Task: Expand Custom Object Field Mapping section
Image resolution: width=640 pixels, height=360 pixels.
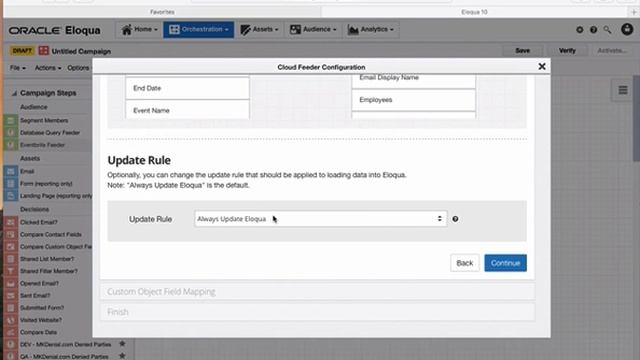Action: point(317,291)
